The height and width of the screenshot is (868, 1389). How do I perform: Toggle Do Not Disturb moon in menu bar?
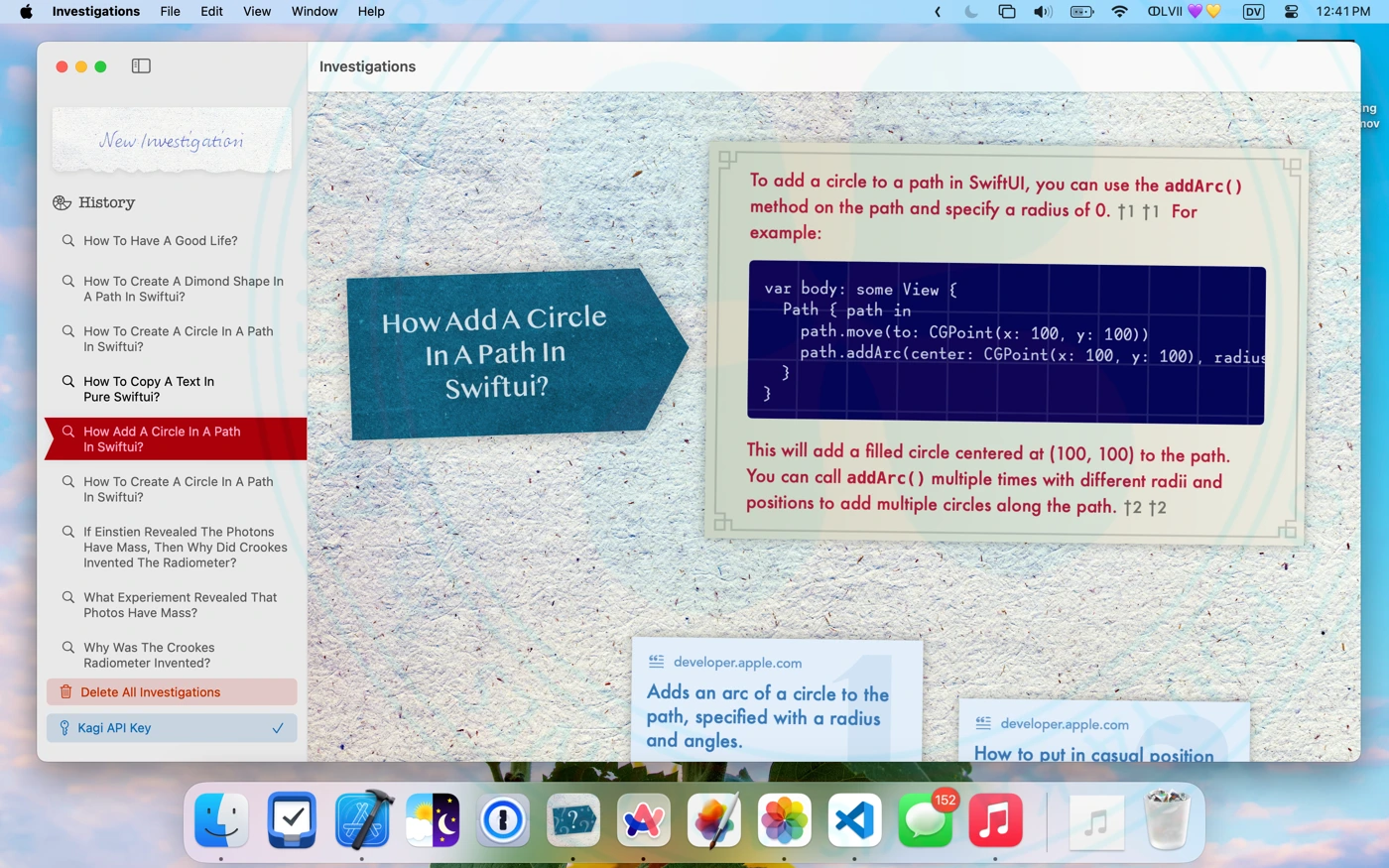[x=971, y=12]
